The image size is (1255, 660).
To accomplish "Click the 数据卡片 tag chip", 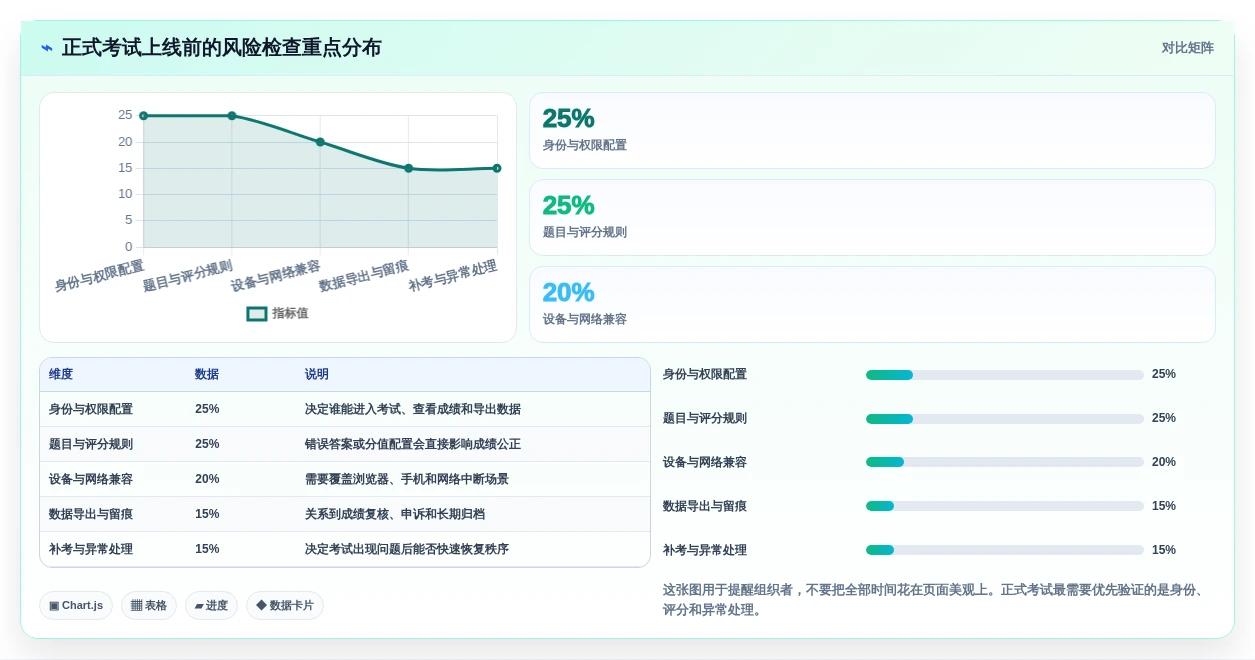I will click(285, 605).
